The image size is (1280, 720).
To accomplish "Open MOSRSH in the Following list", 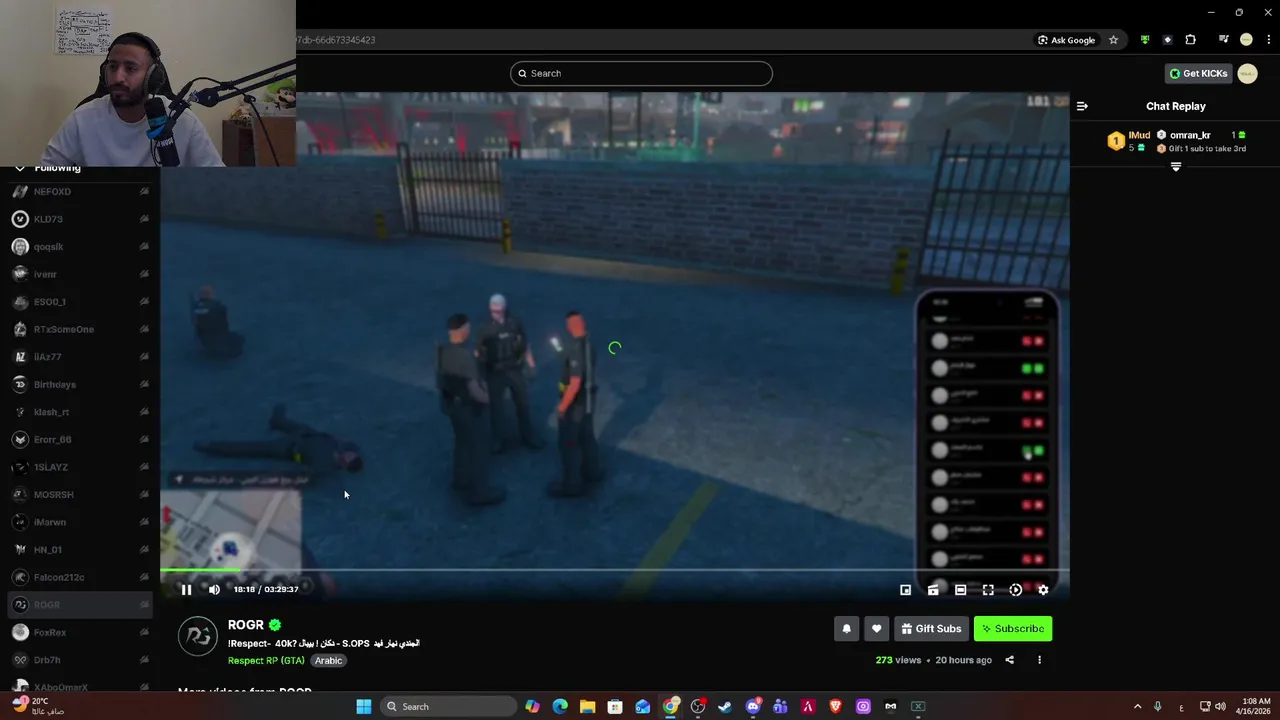I will (x=80, y=494).
